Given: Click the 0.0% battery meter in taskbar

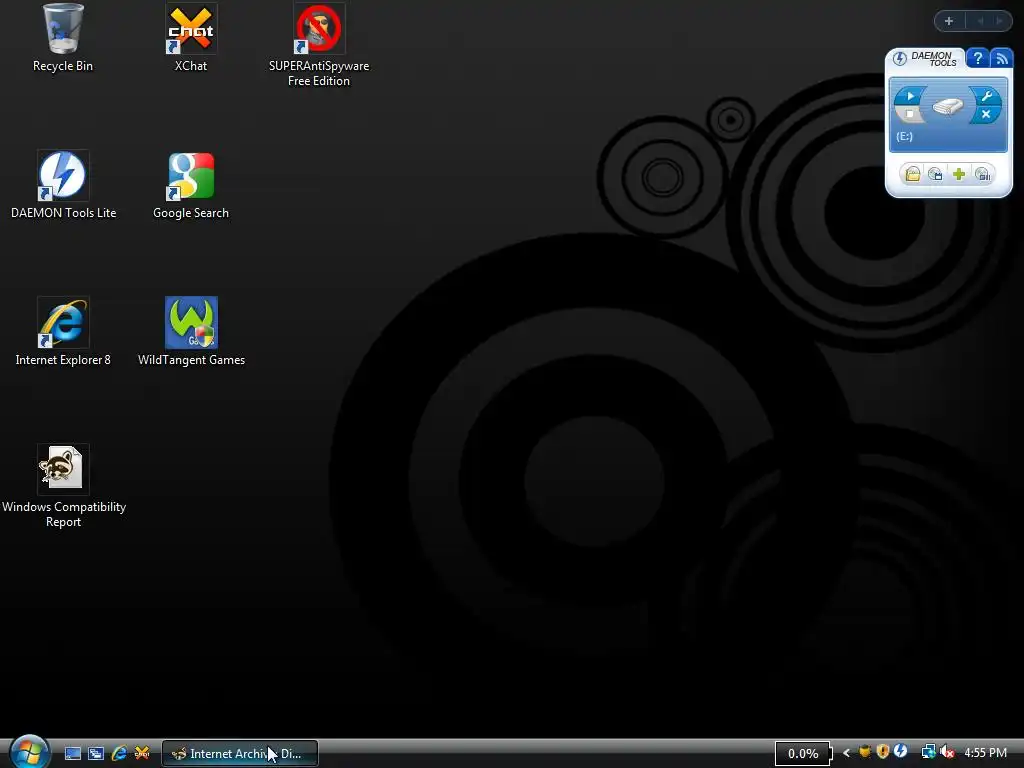Looking at the screenshot, I should [x=803, y=754].
